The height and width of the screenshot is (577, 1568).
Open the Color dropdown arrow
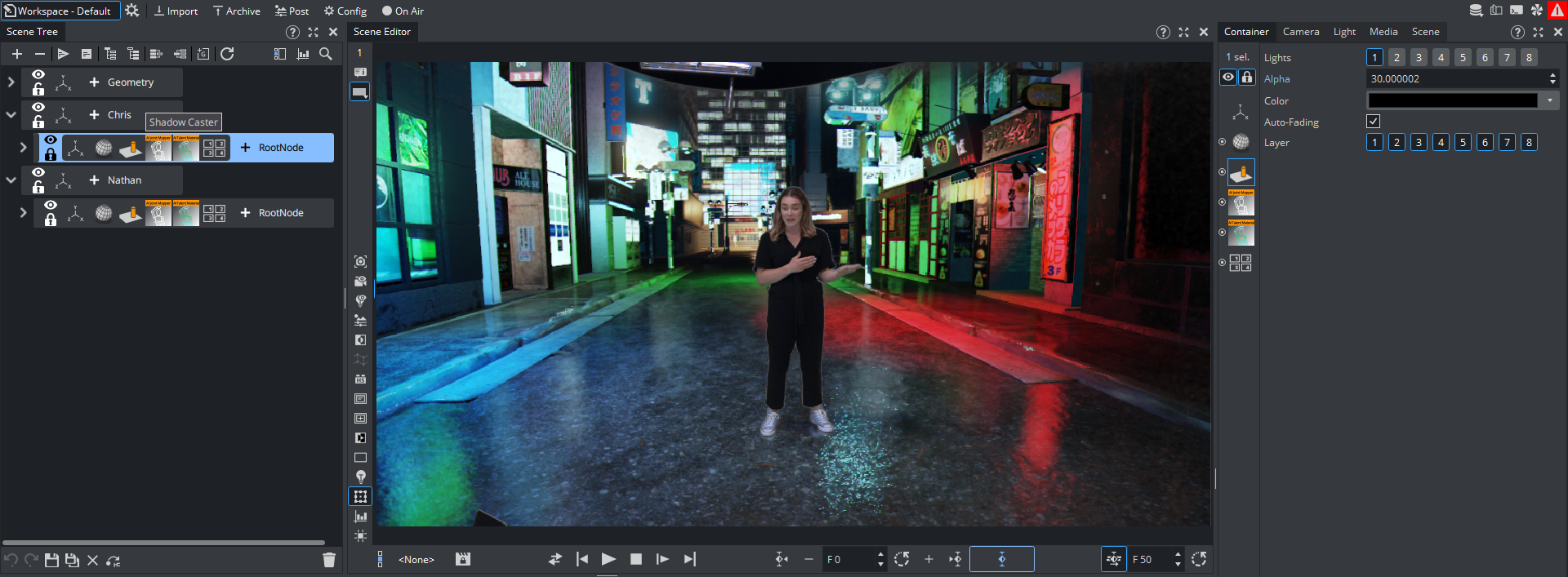(1549, 100)
